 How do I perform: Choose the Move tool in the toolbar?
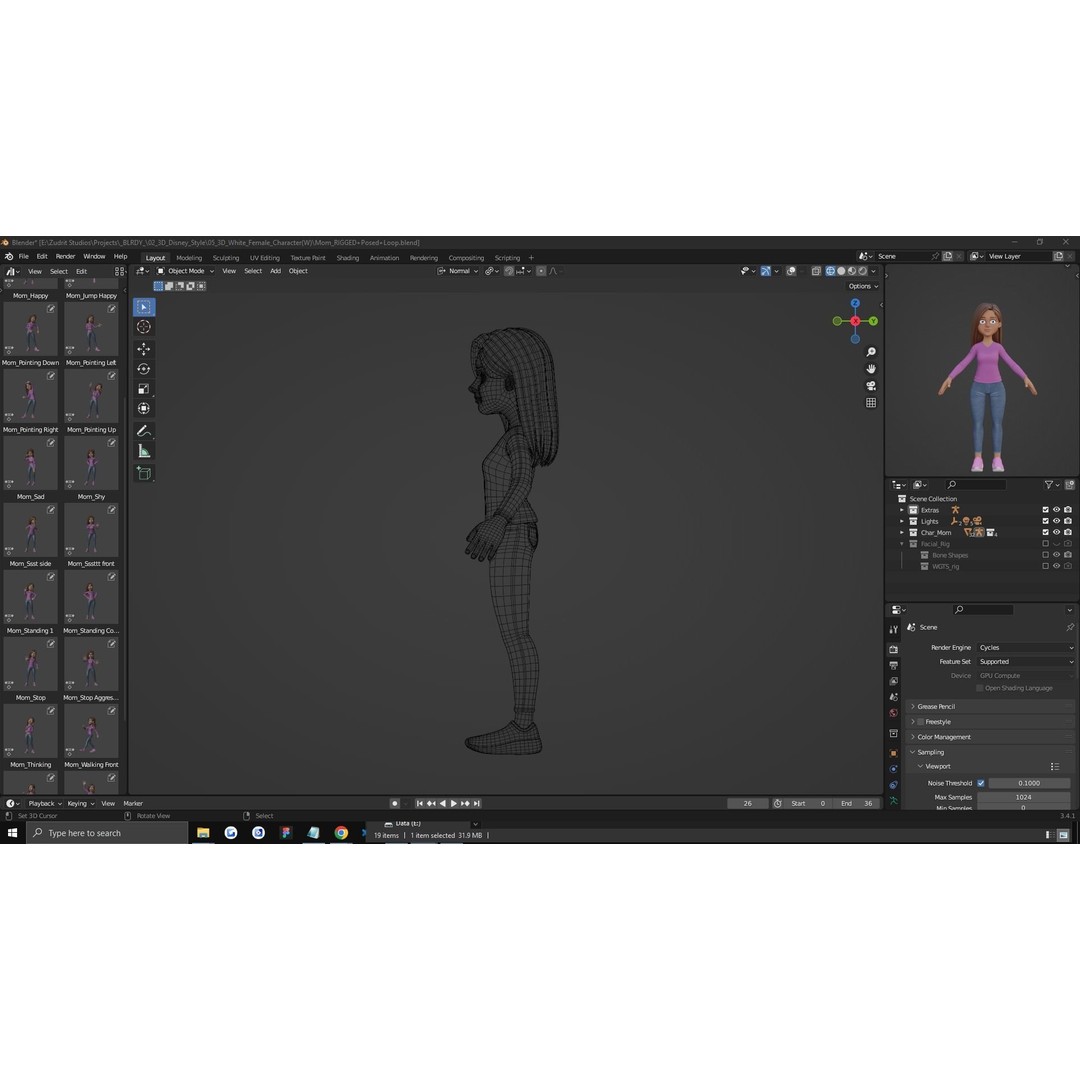click(x=144, y=349)
